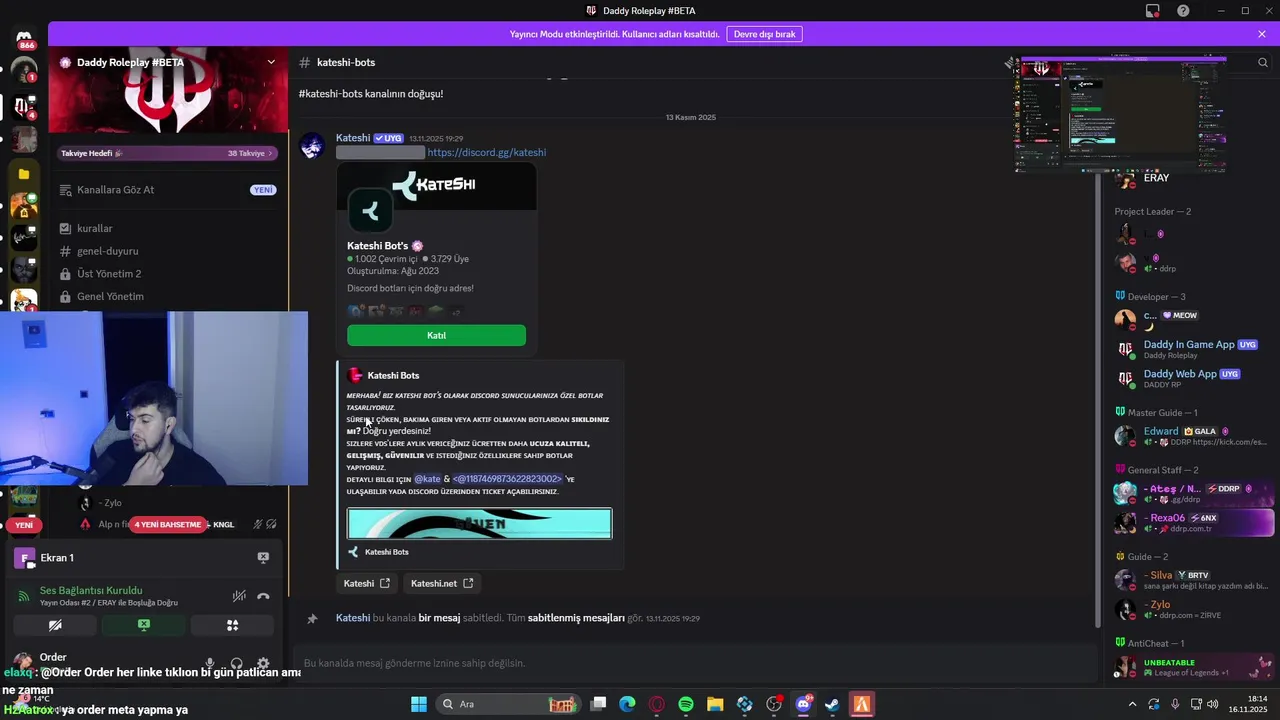Open system tray microphone icon
The image size is (1280, 720).
1175,704
